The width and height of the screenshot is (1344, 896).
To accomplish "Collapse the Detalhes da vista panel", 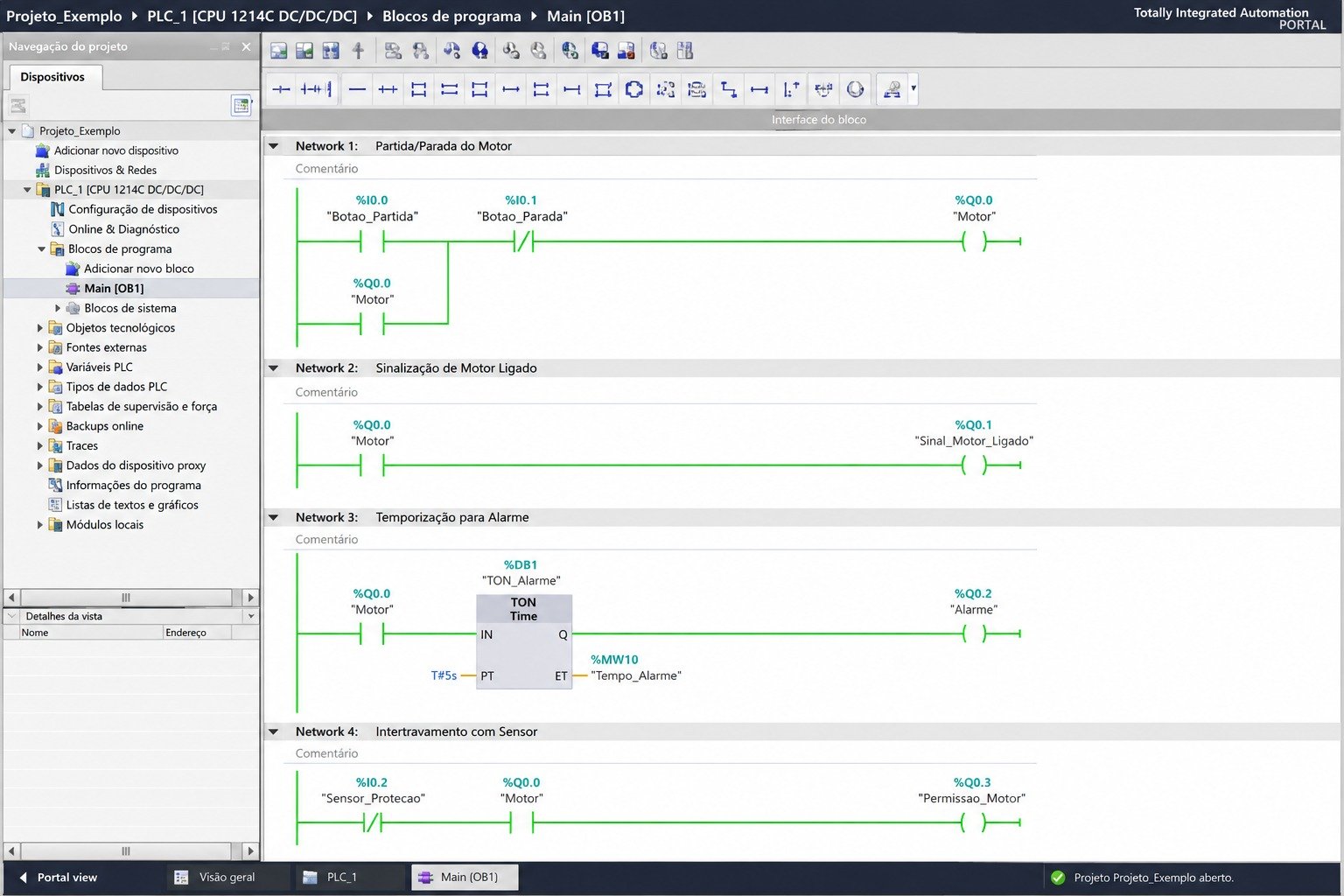I will 12,616.
